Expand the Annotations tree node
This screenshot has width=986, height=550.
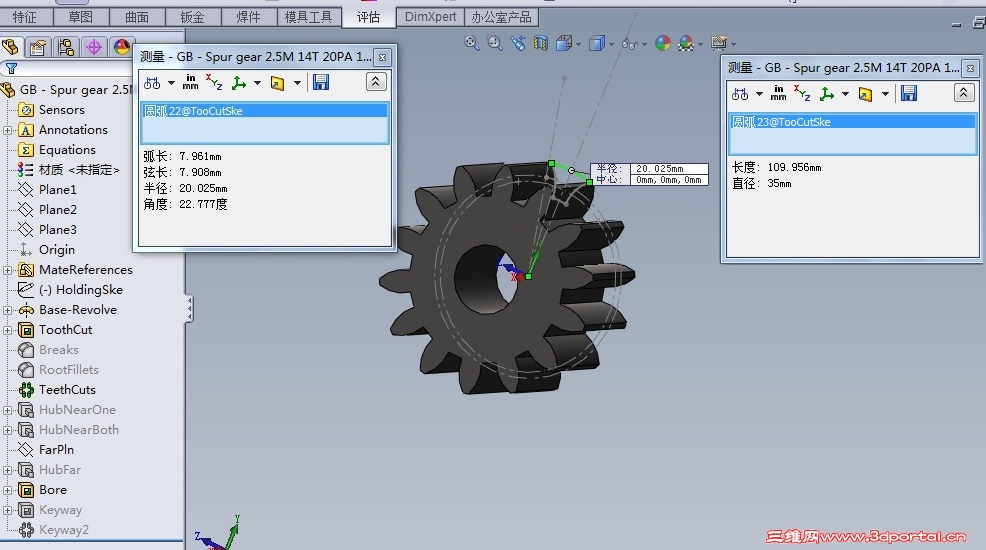coord(8,130)
